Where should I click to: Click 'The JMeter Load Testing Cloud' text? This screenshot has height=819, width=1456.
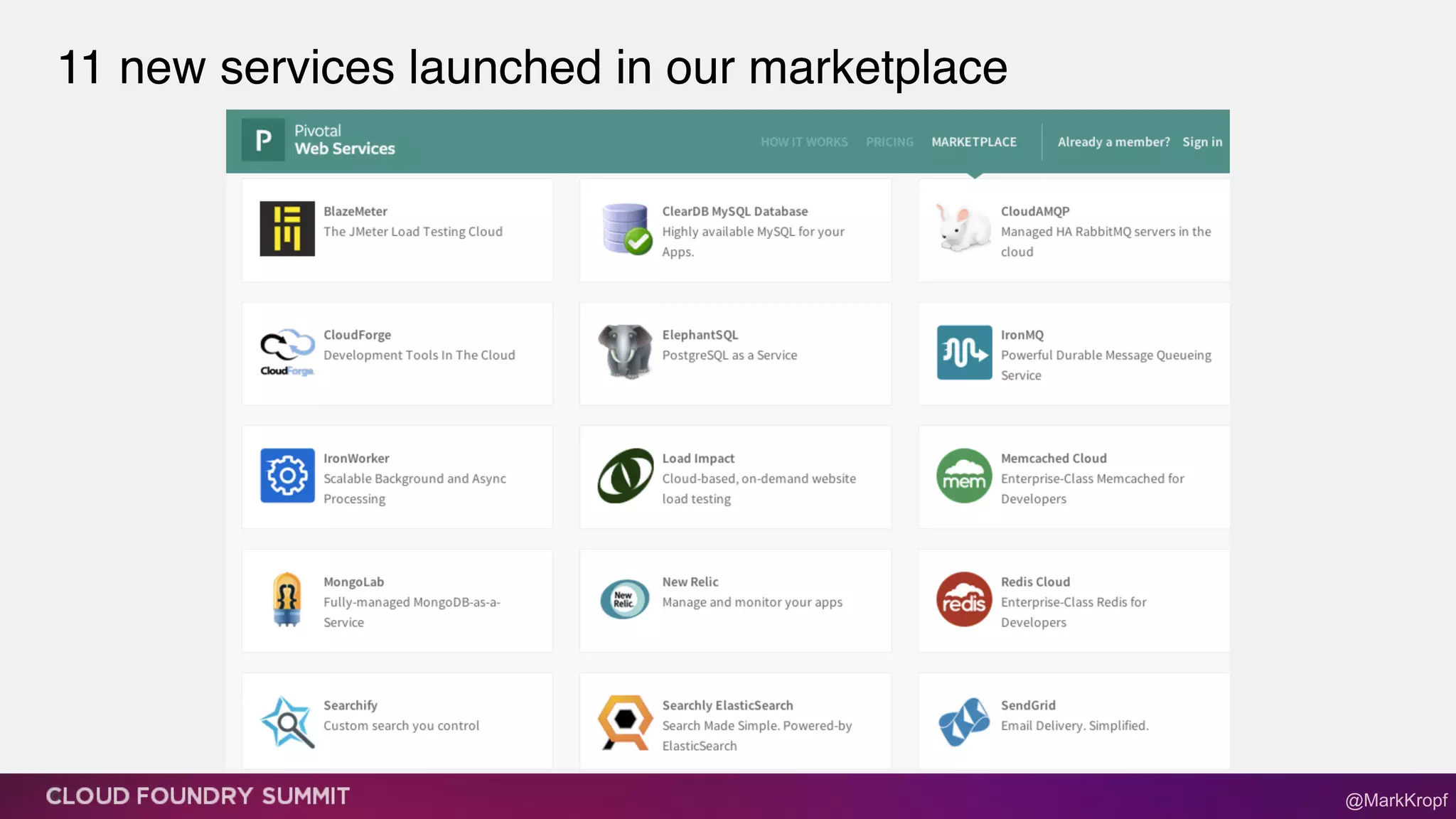tap(413, 232)
